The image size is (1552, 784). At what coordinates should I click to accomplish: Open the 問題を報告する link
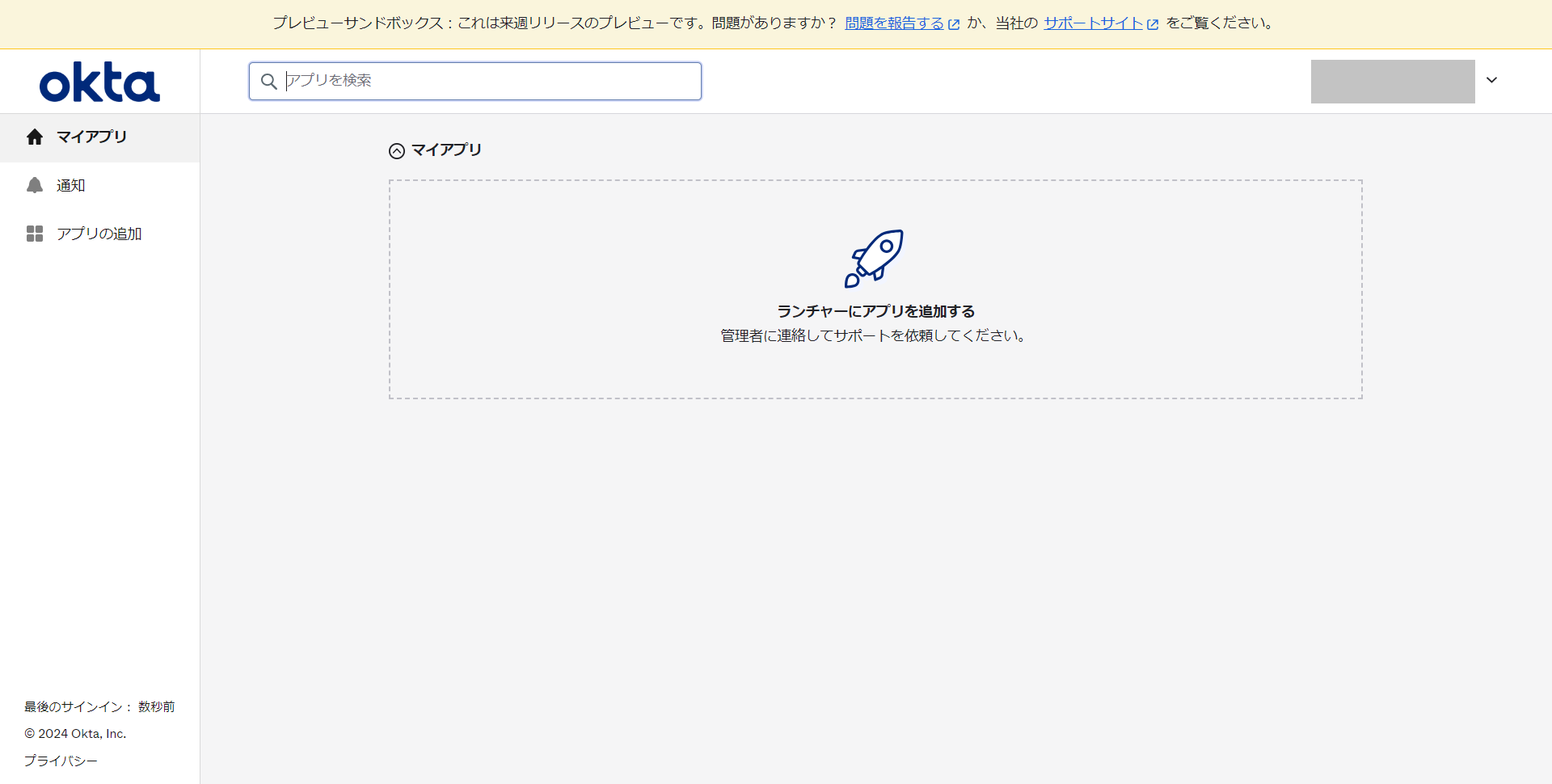894,23
